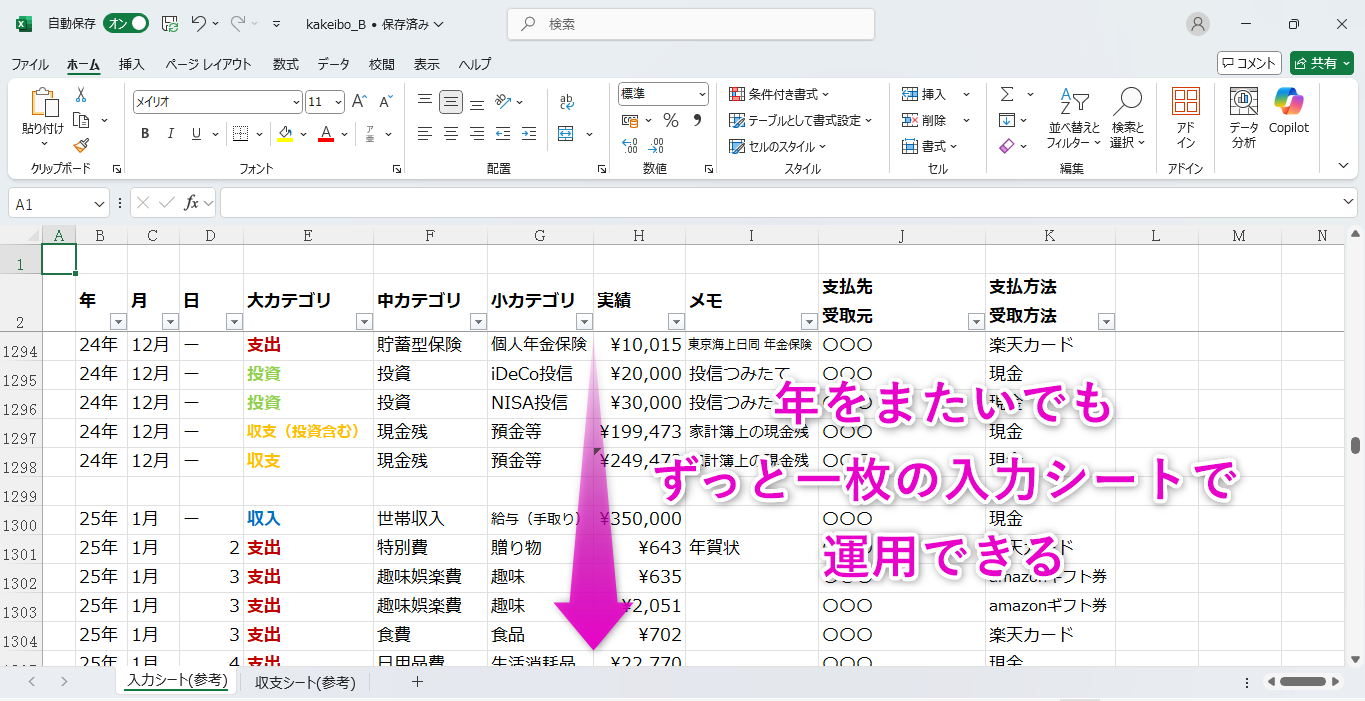
Task: Expand the 大カテゴリ column filter
Action: (x=364, y=322)
